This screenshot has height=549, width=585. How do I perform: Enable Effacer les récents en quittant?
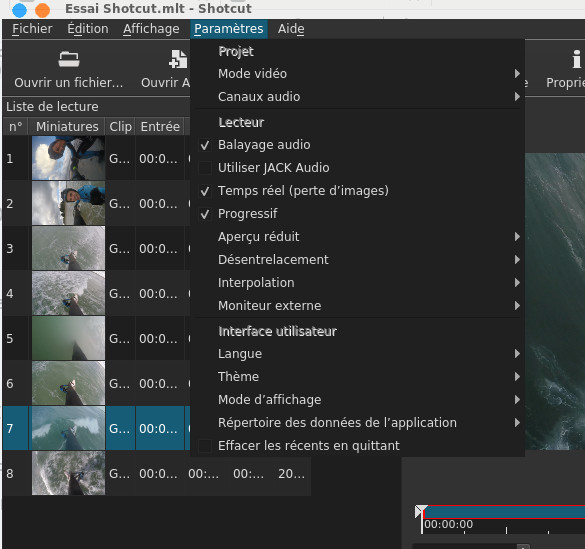[357, 446]
